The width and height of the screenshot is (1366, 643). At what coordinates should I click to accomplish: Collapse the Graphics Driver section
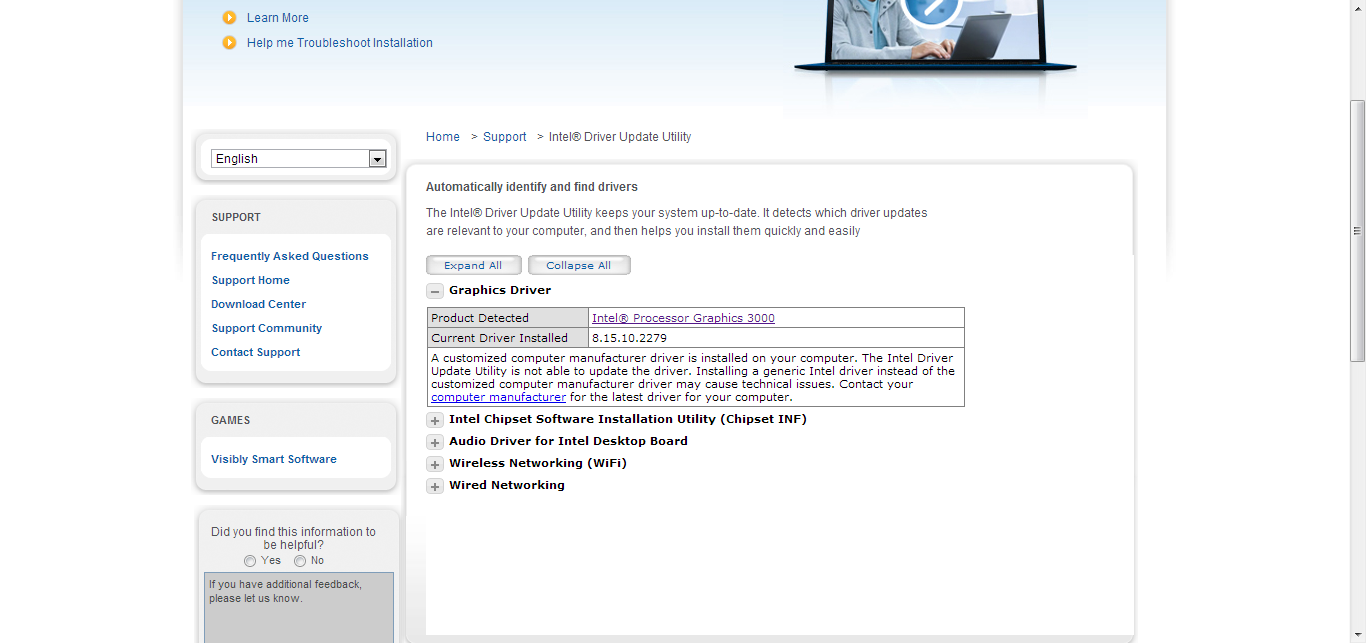coord(435,291)
